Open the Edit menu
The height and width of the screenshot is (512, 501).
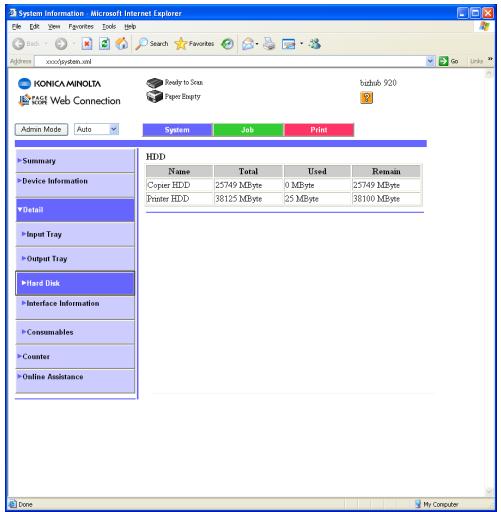34,27
